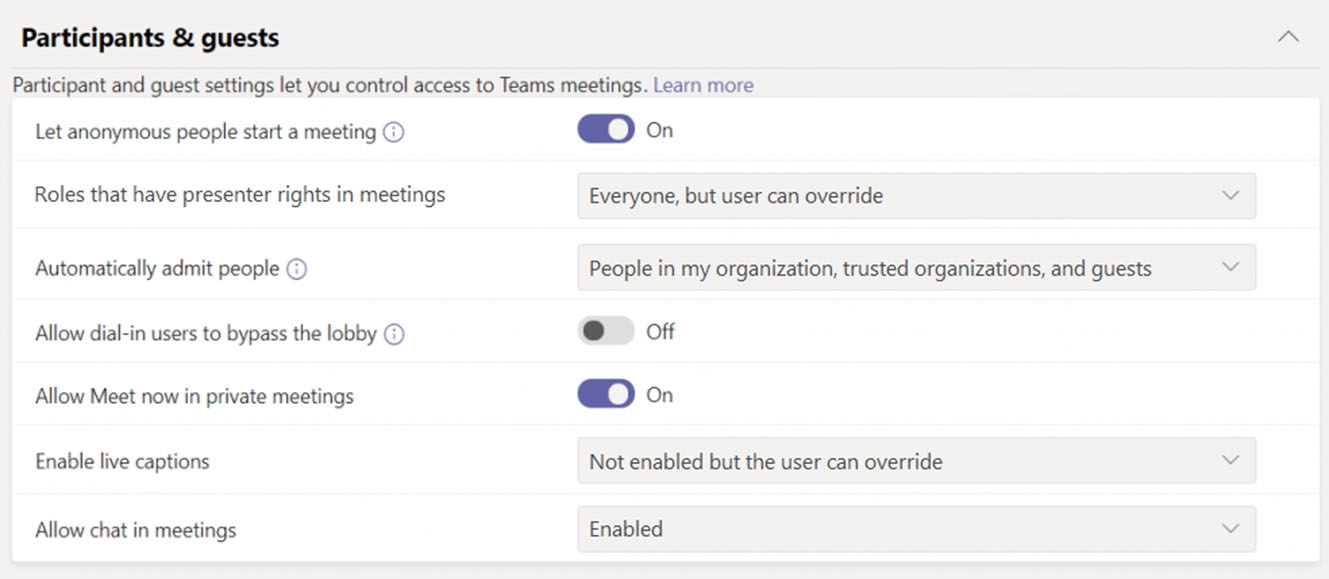
Task: Select the participant and guest settings description text
Action: (330, 85)
